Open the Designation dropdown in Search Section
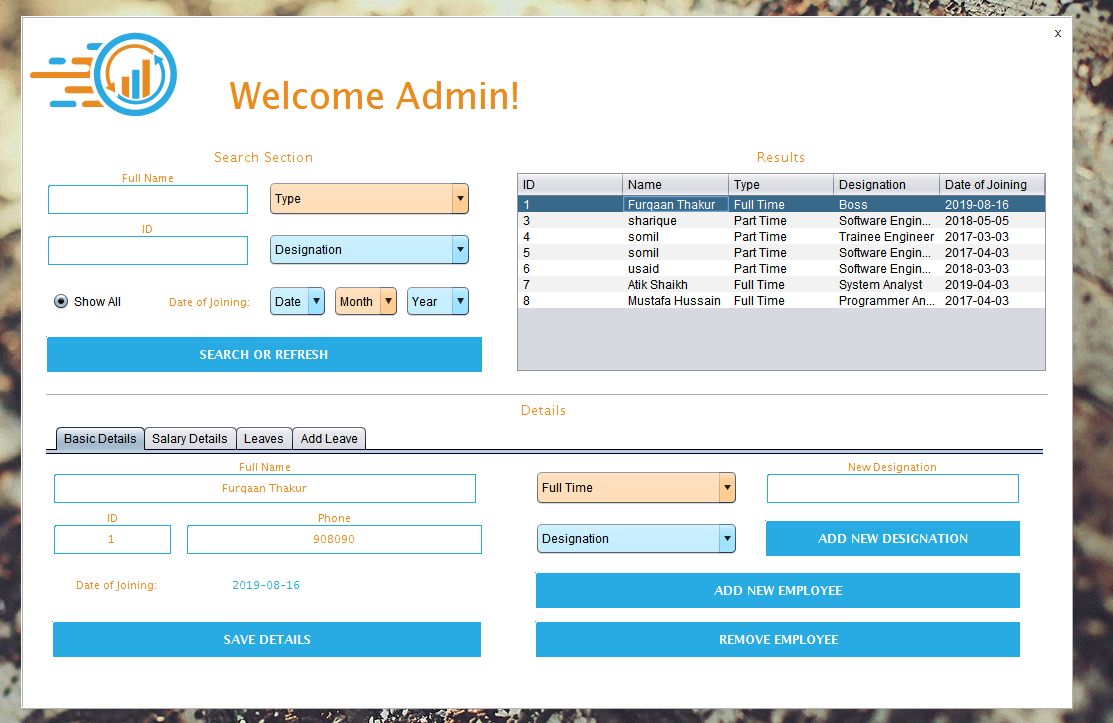Screen dimensions: 1113x723 (369, 250)
